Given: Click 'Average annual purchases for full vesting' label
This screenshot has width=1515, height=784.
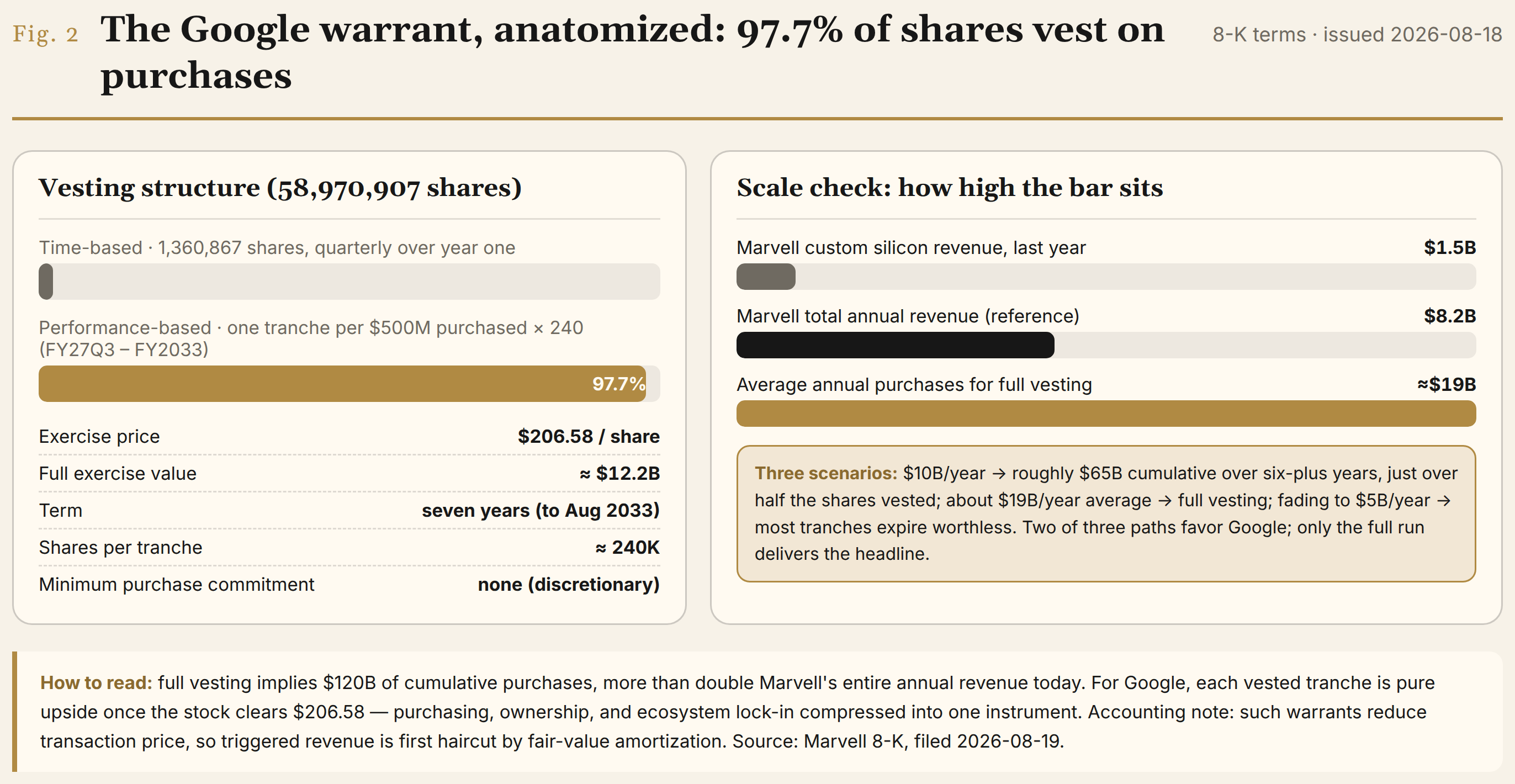Looking at the screenshot, I should [914, 385].
